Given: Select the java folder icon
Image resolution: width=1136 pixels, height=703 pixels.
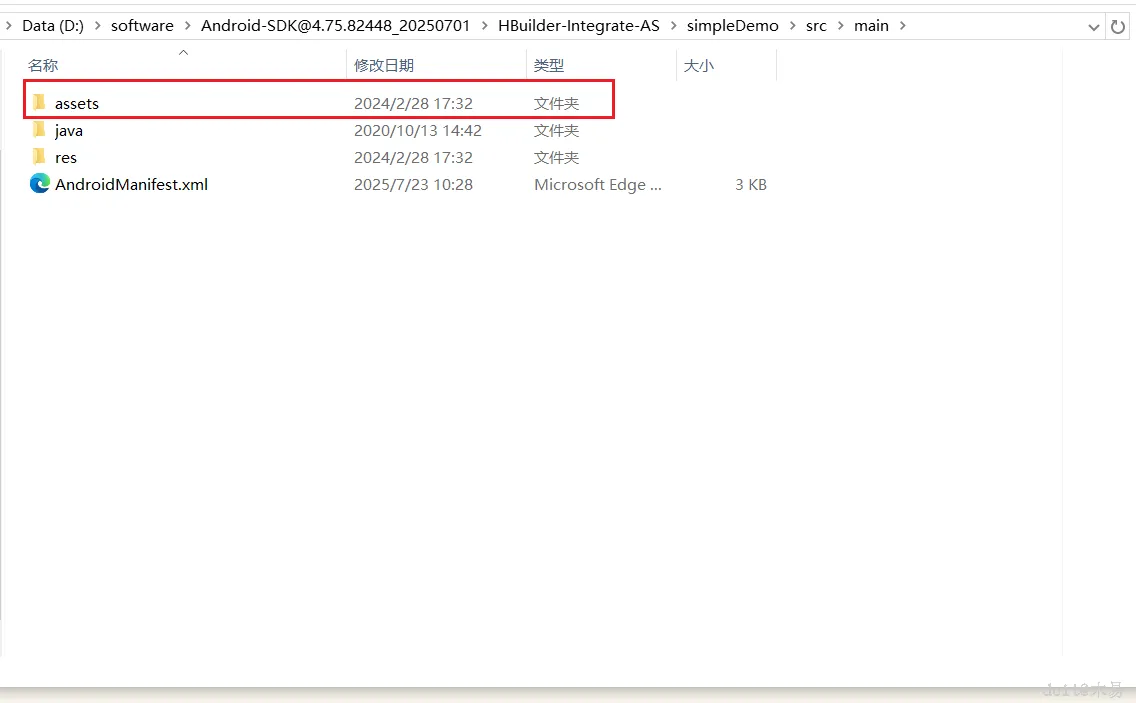Looking at the screenshot, I should [39, 130].
